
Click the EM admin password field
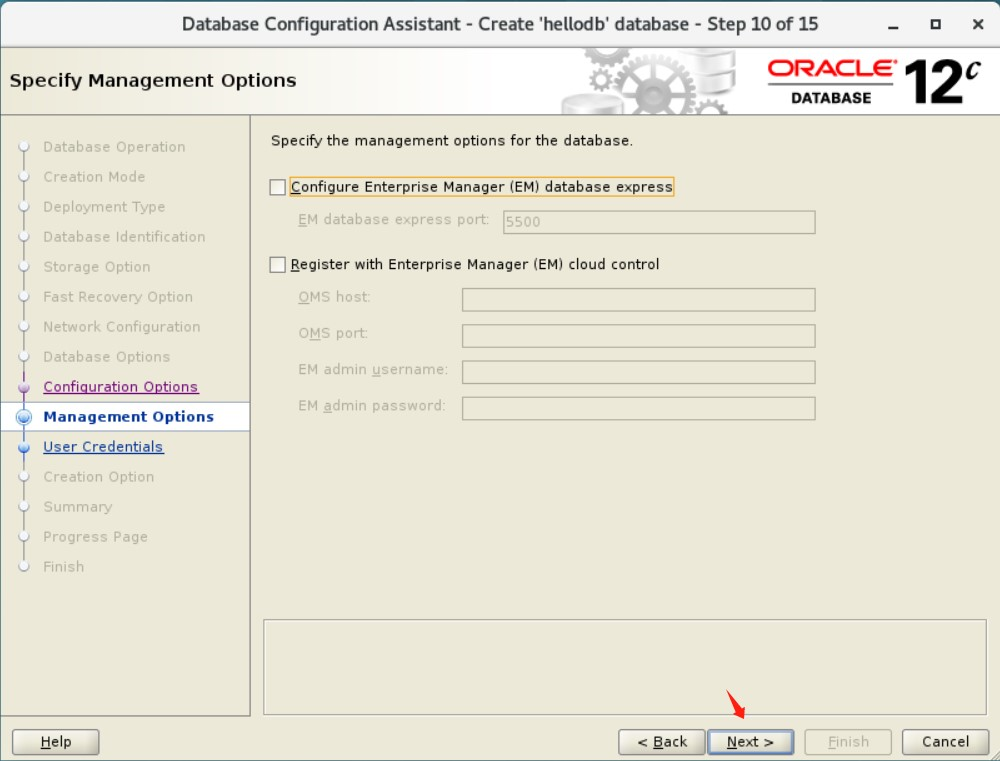pos(638,409)
